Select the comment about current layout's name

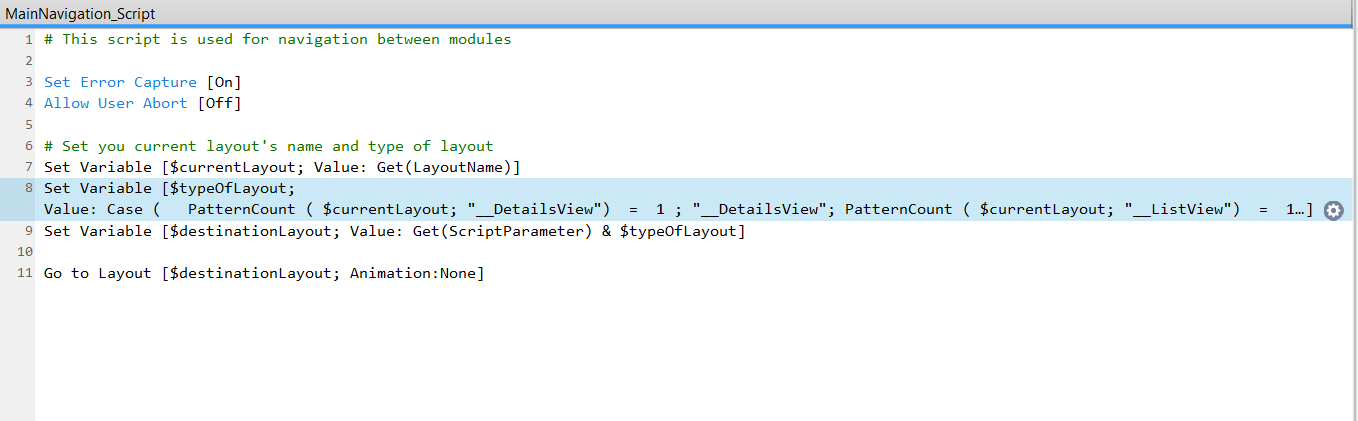(x=268, y=146)
